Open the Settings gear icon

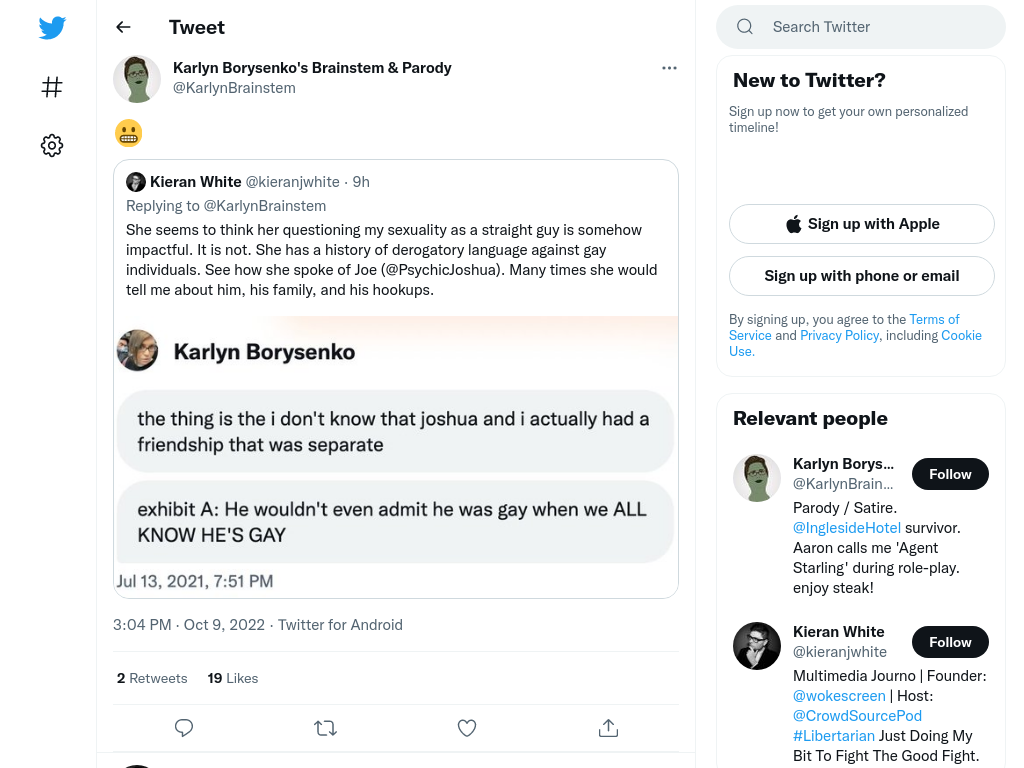pyautogui.click(x=52, y=145)
